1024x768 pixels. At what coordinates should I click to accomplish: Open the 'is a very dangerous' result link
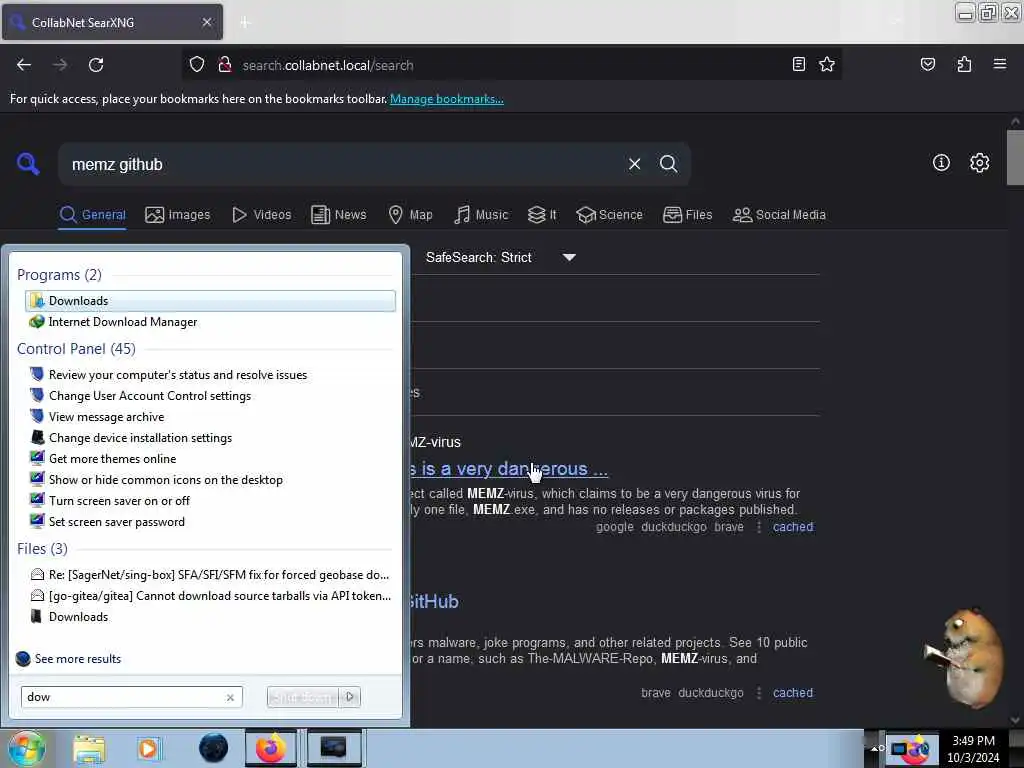click(x=509, y=469)
